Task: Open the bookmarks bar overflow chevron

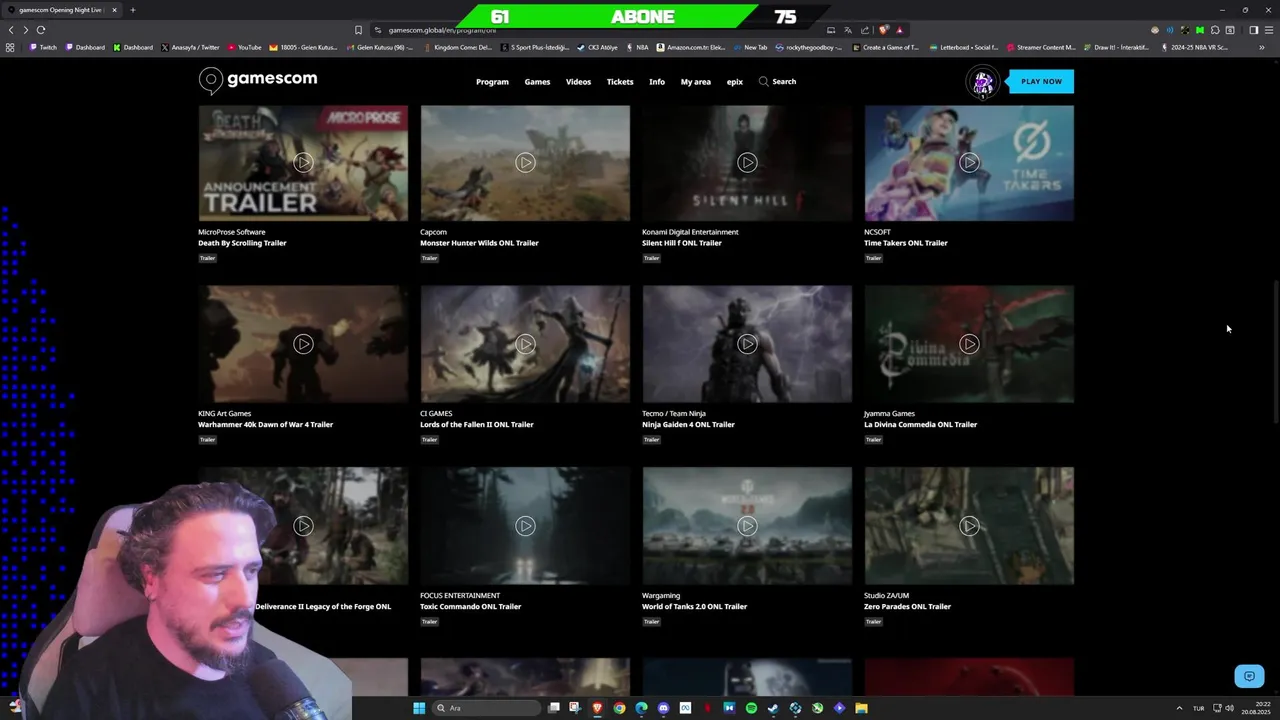Action: pyautogui.click(x=1262, y=47)
